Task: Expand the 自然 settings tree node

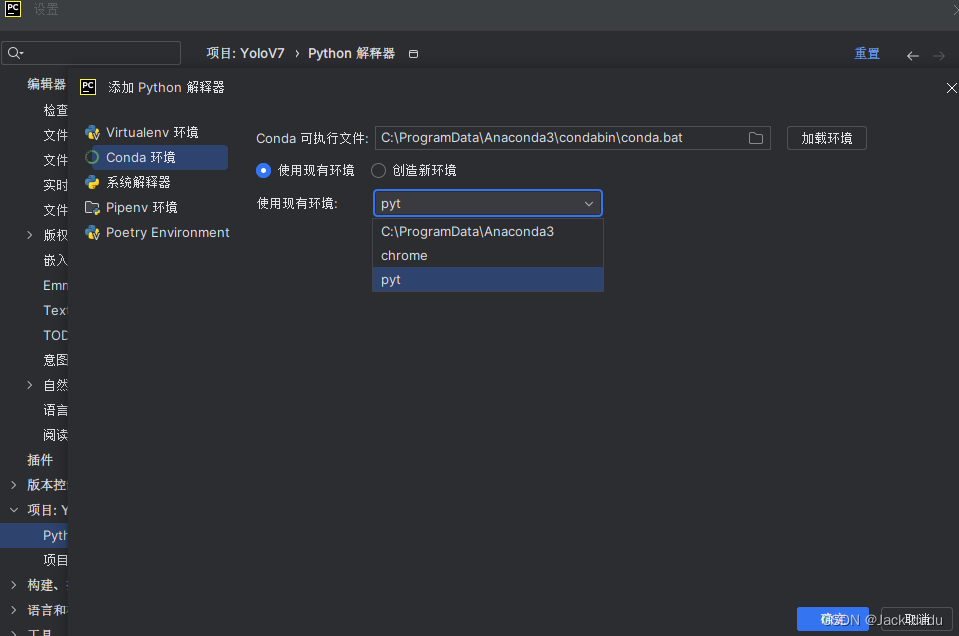Action: click(x=29, y=385)
